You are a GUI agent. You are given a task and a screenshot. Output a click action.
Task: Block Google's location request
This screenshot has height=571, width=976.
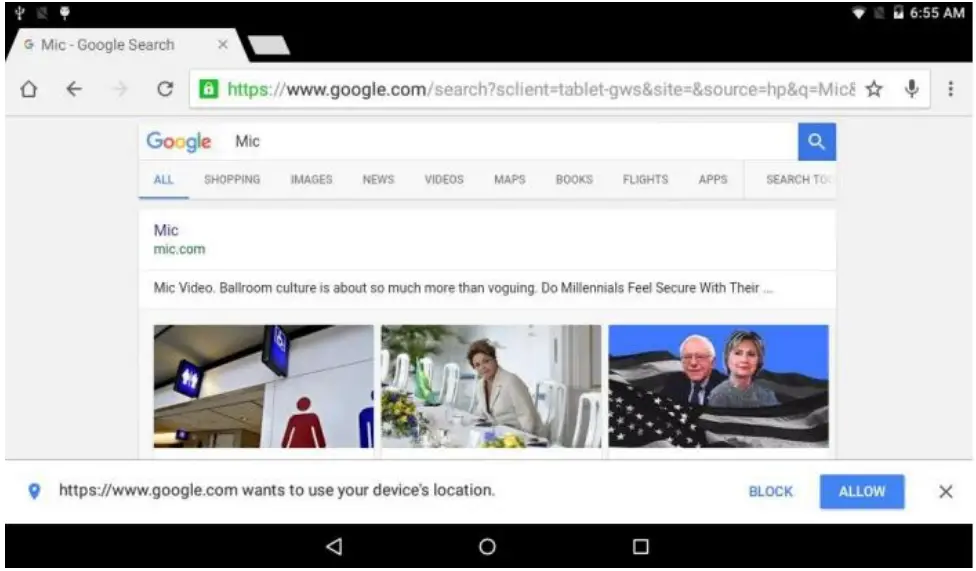click(771, 491)
